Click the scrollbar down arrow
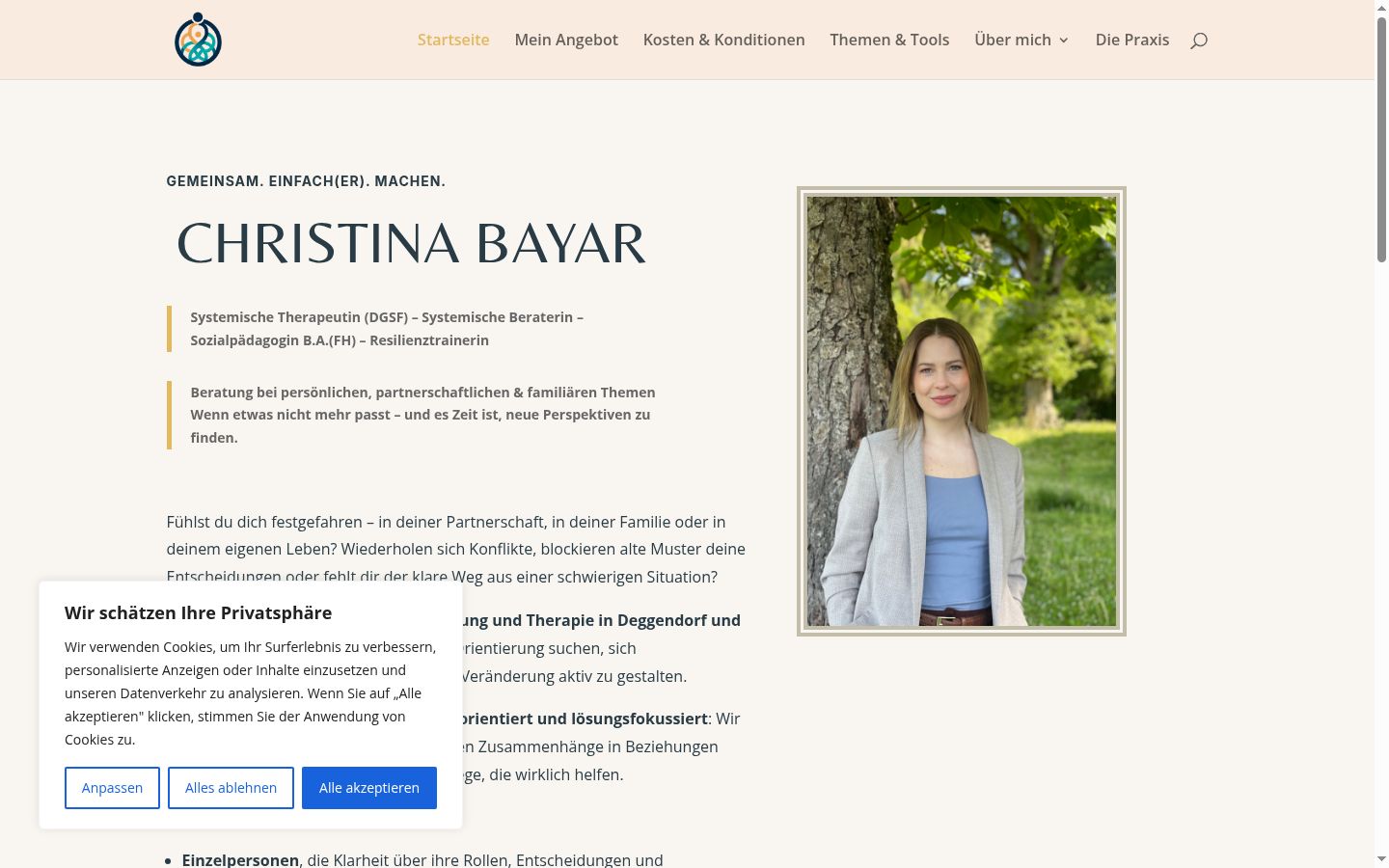1389x868 pixels. (x=1381, y=858)
